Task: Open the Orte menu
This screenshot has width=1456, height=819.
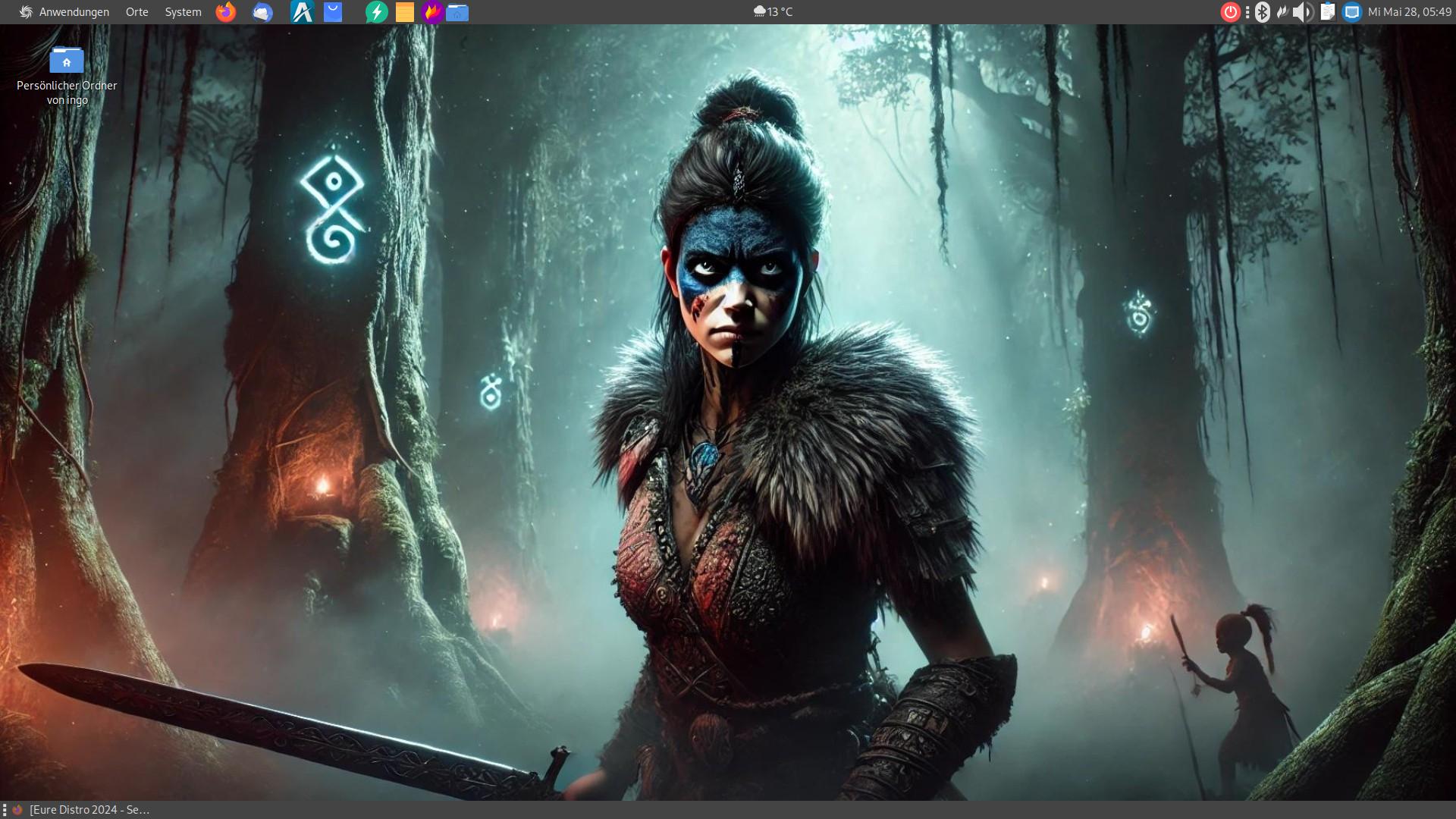Action: 137,12
